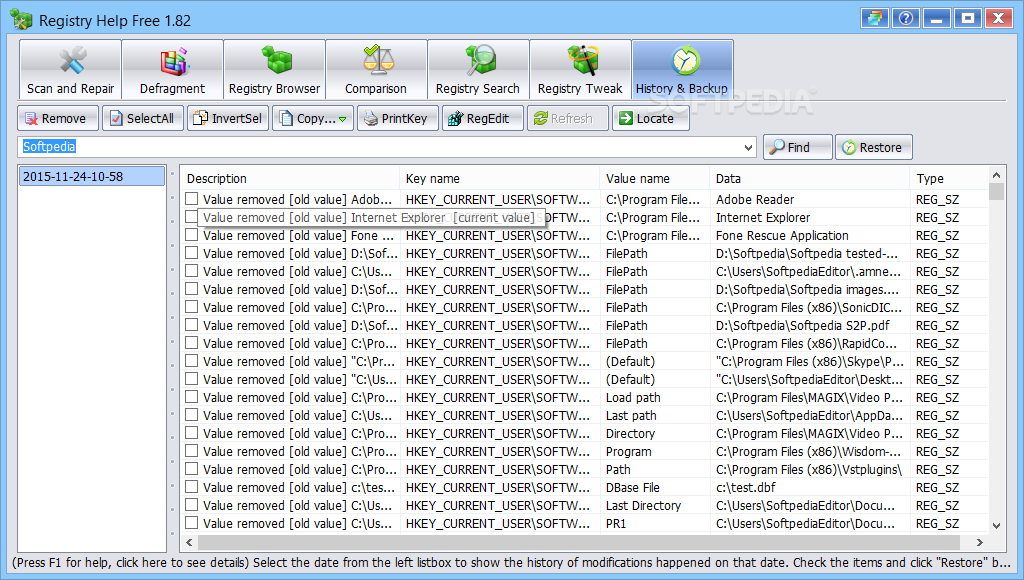Click the Find button

(x=798, y=147)
